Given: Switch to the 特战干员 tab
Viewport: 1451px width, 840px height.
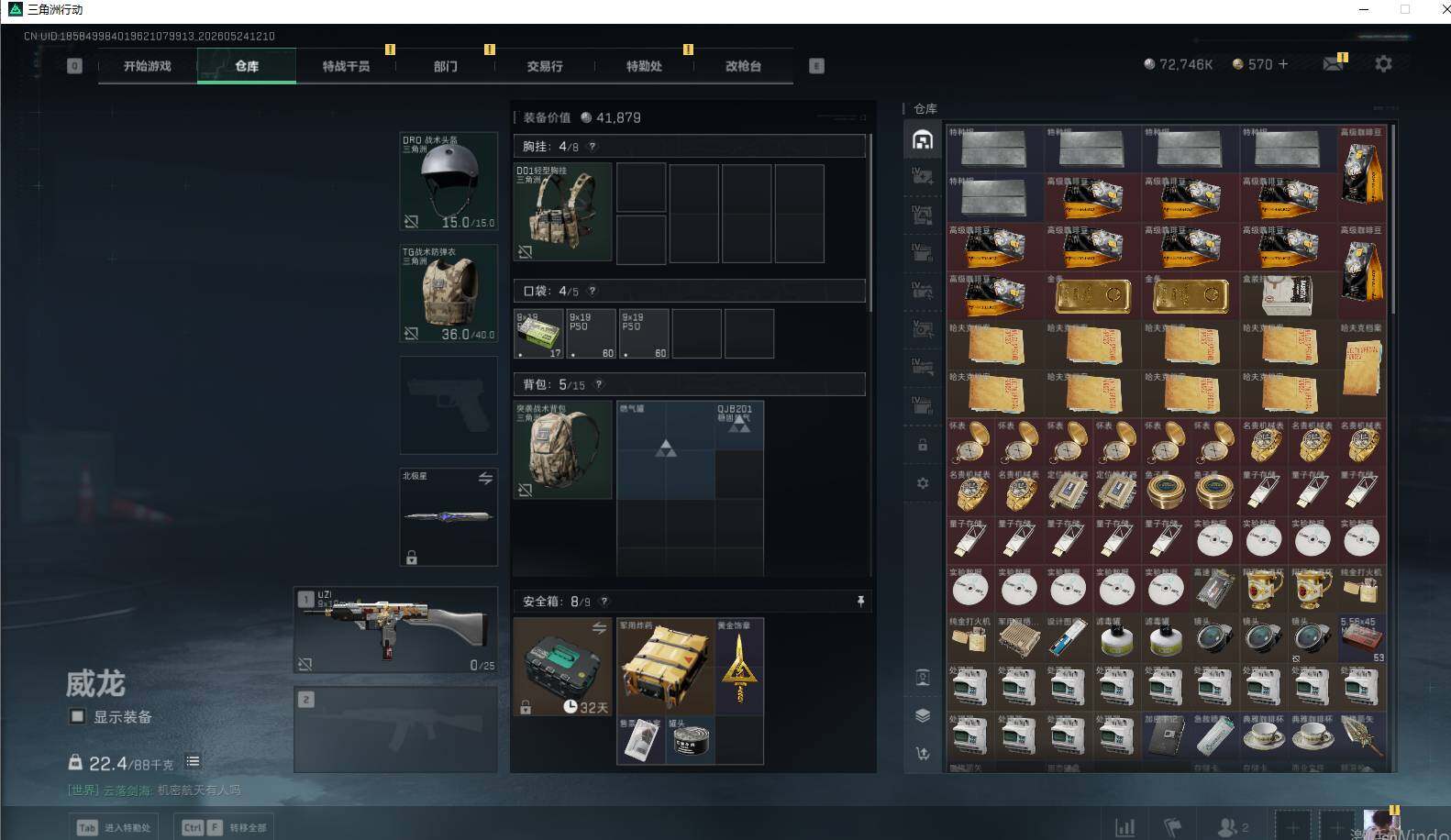Looking at the screenshot, I should pos(346,66).
